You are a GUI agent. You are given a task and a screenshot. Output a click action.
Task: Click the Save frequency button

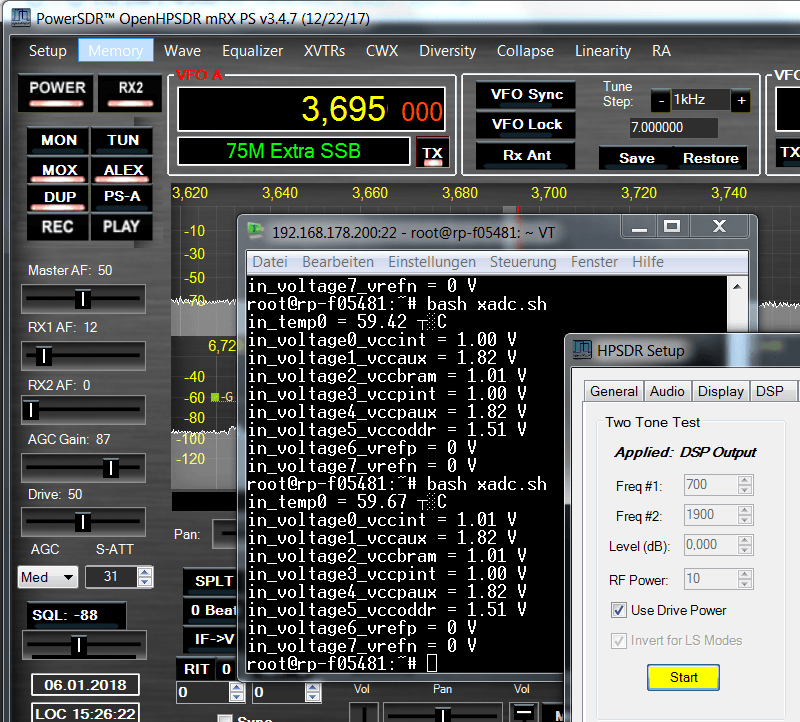pos(636,158)
